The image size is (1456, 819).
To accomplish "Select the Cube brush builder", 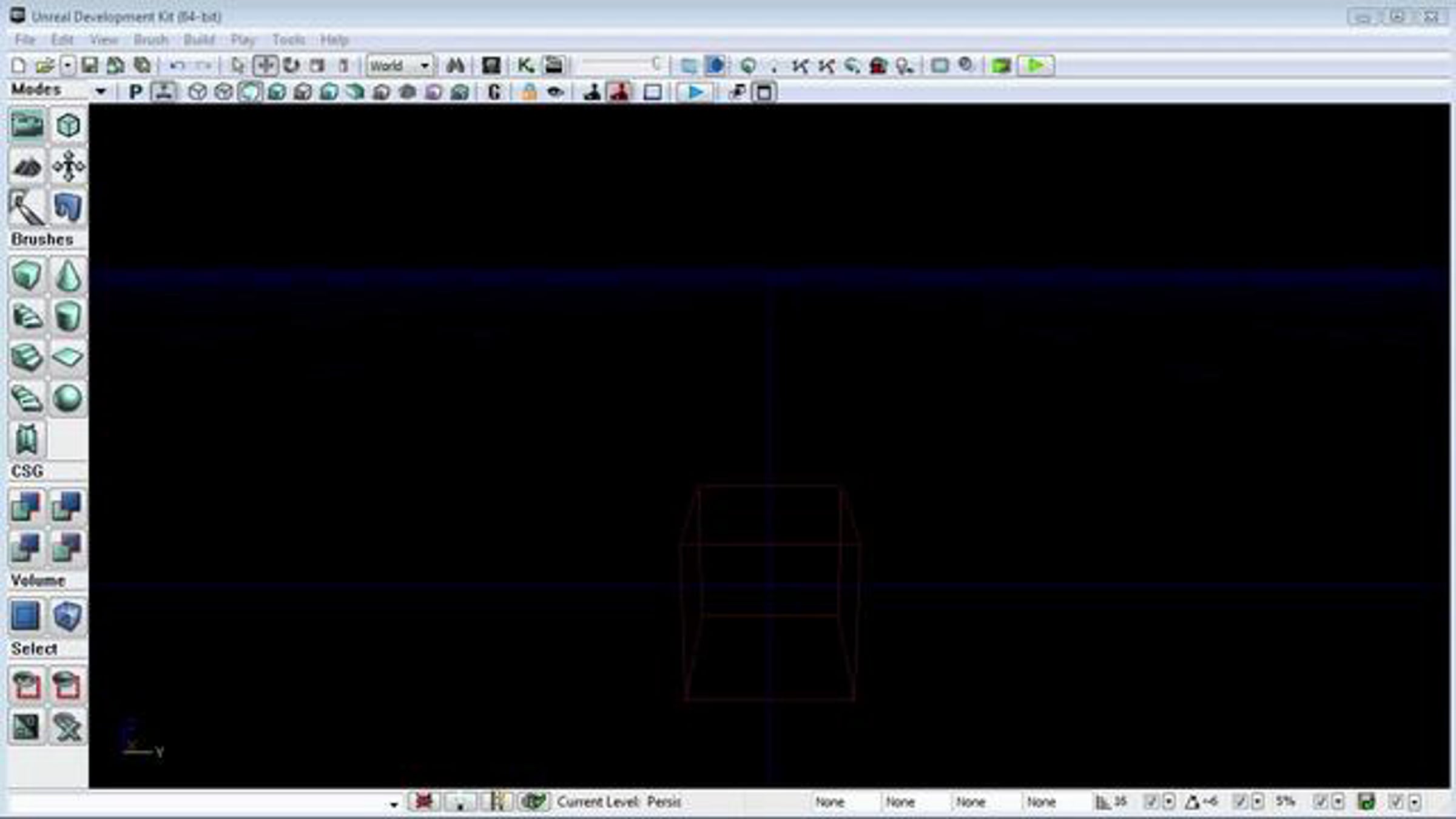I will [27, 275].
